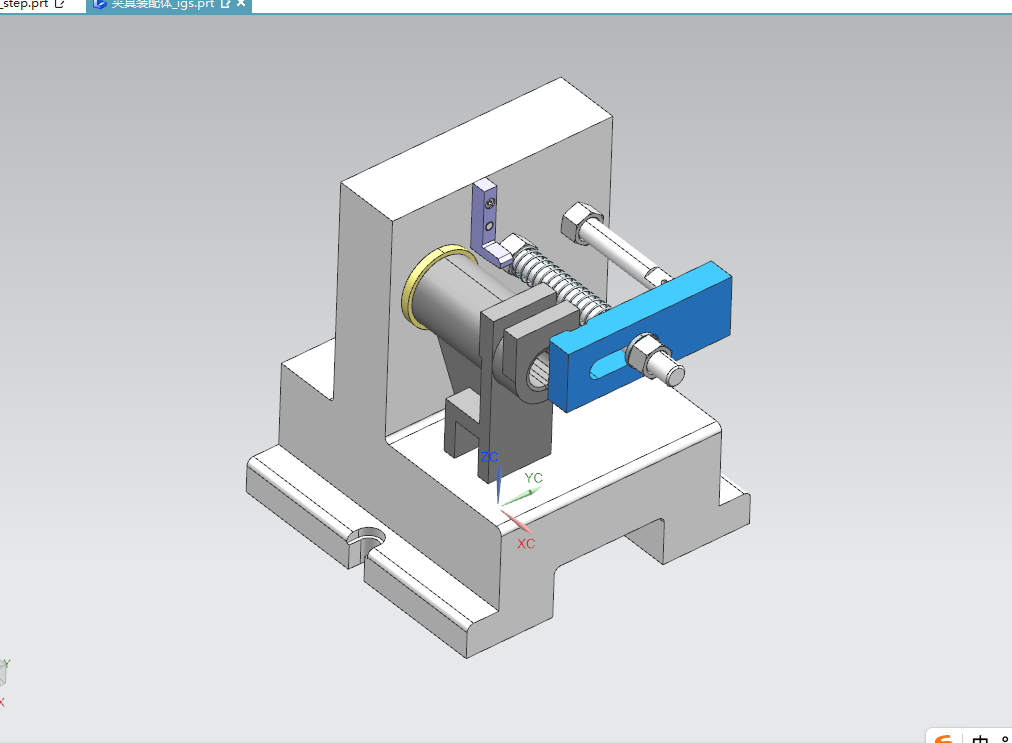Select the blue clamp plate
Image resolution: width=1012 pixels, height=743 pixels.
(x=641, y=334)
